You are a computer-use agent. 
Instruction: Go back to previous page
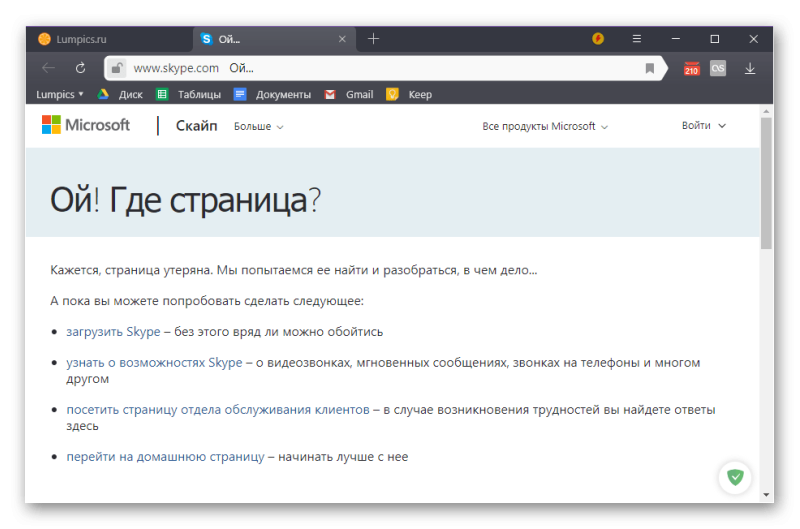pos(48,68)
